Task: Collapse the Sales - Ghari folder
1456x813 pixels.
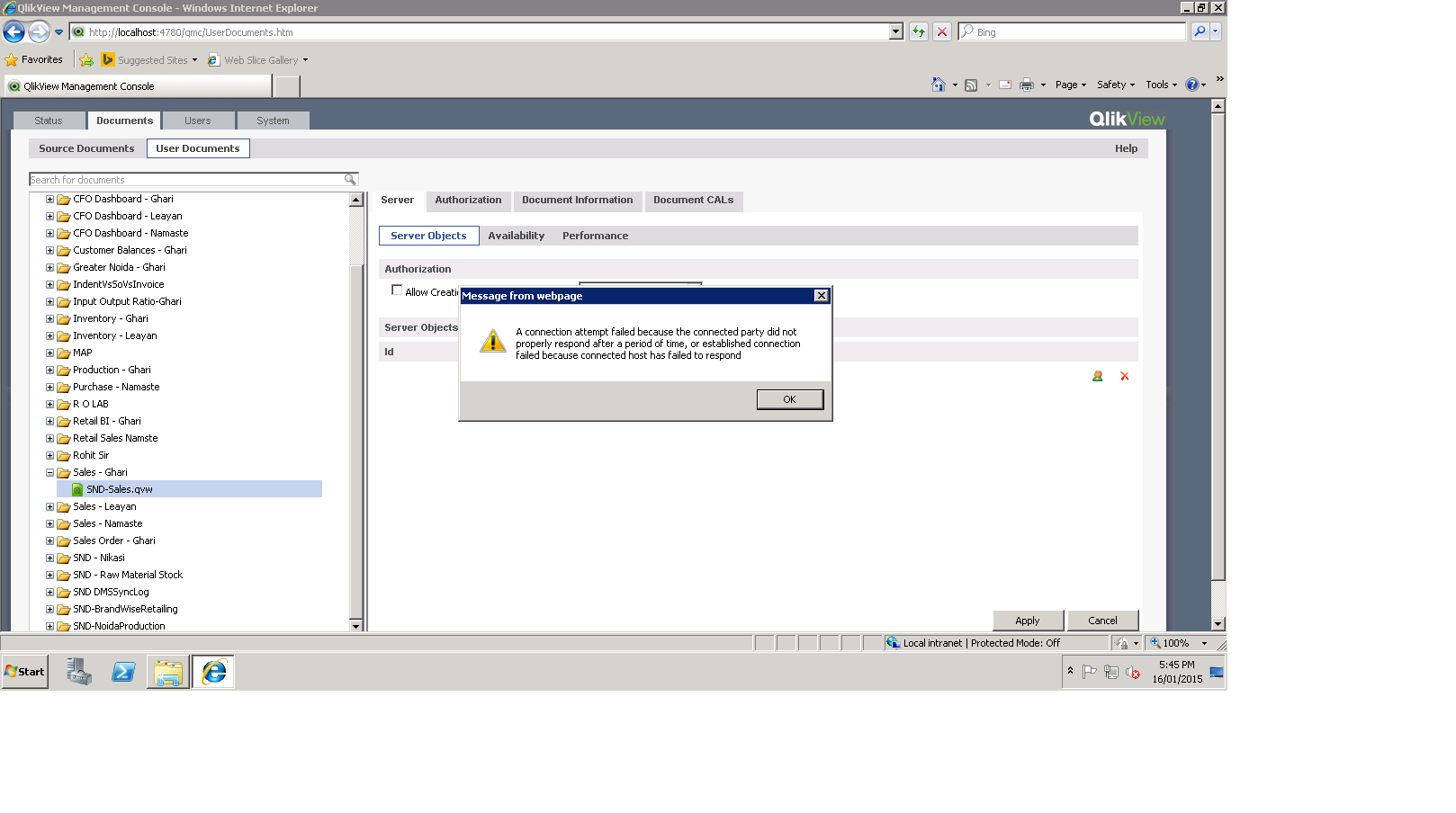Action: (50, 473)
